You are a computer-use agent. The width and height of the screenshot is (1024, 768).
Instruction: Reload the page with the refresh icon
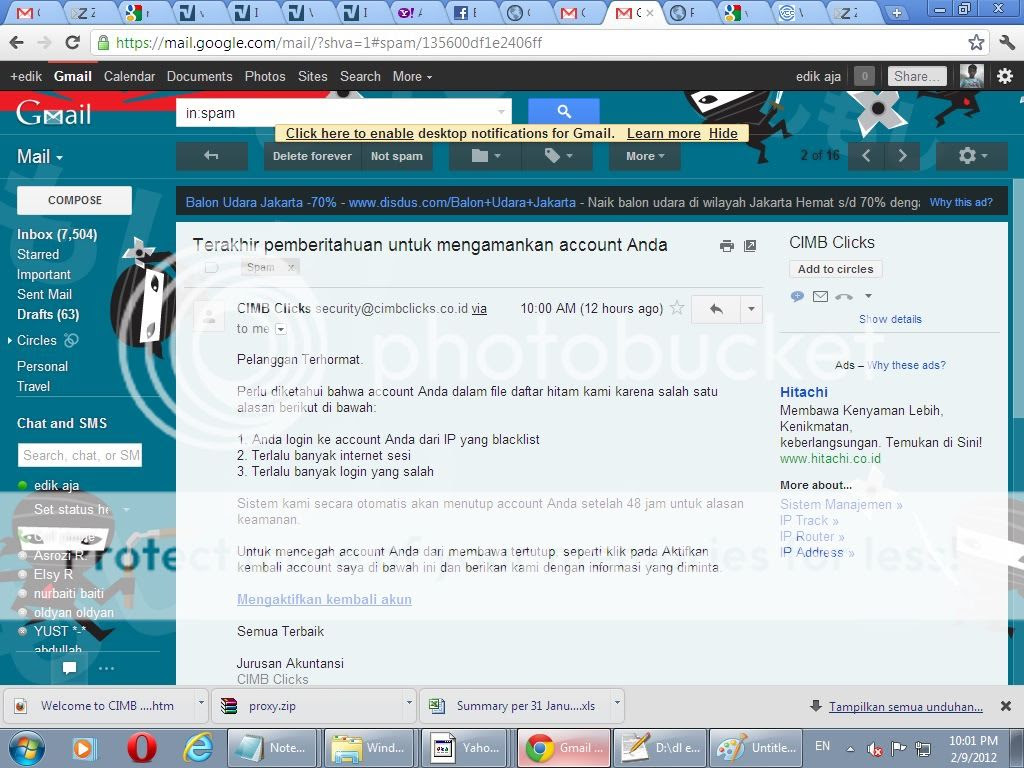(72, 43)
